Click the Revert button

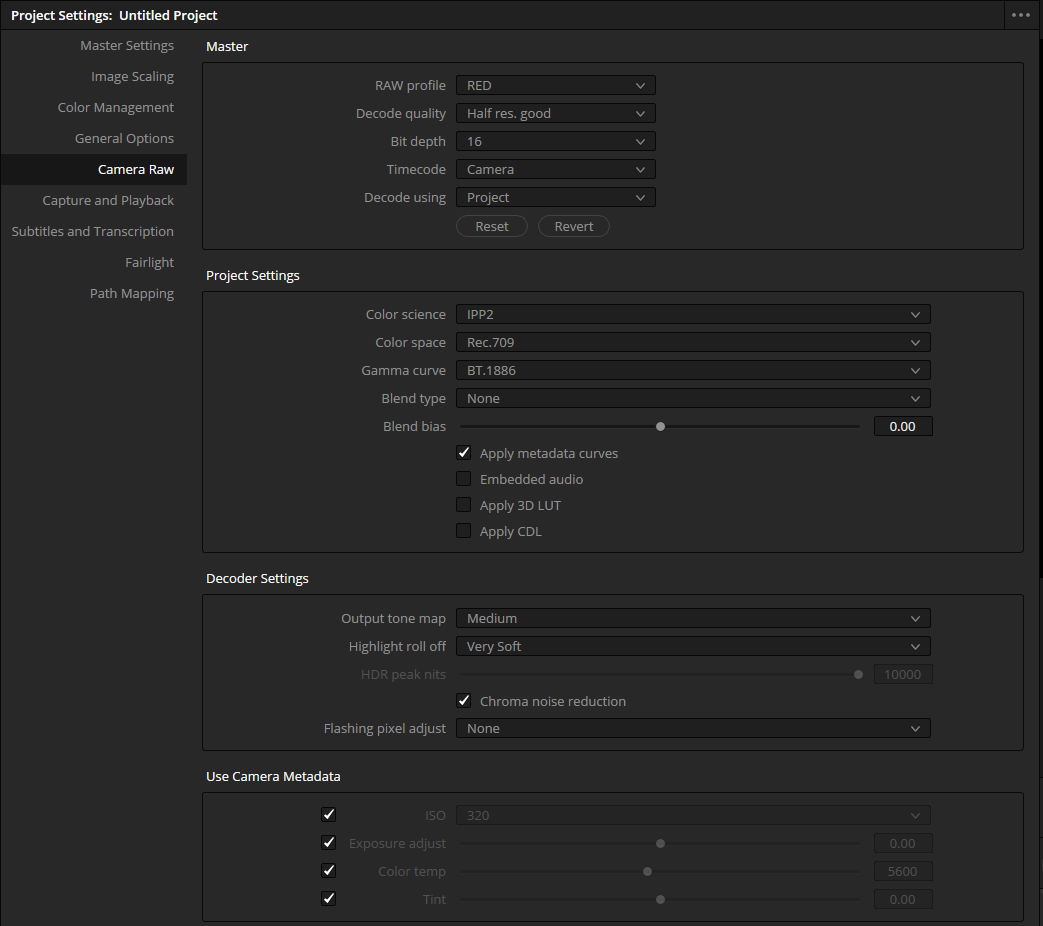coord(573,226)
